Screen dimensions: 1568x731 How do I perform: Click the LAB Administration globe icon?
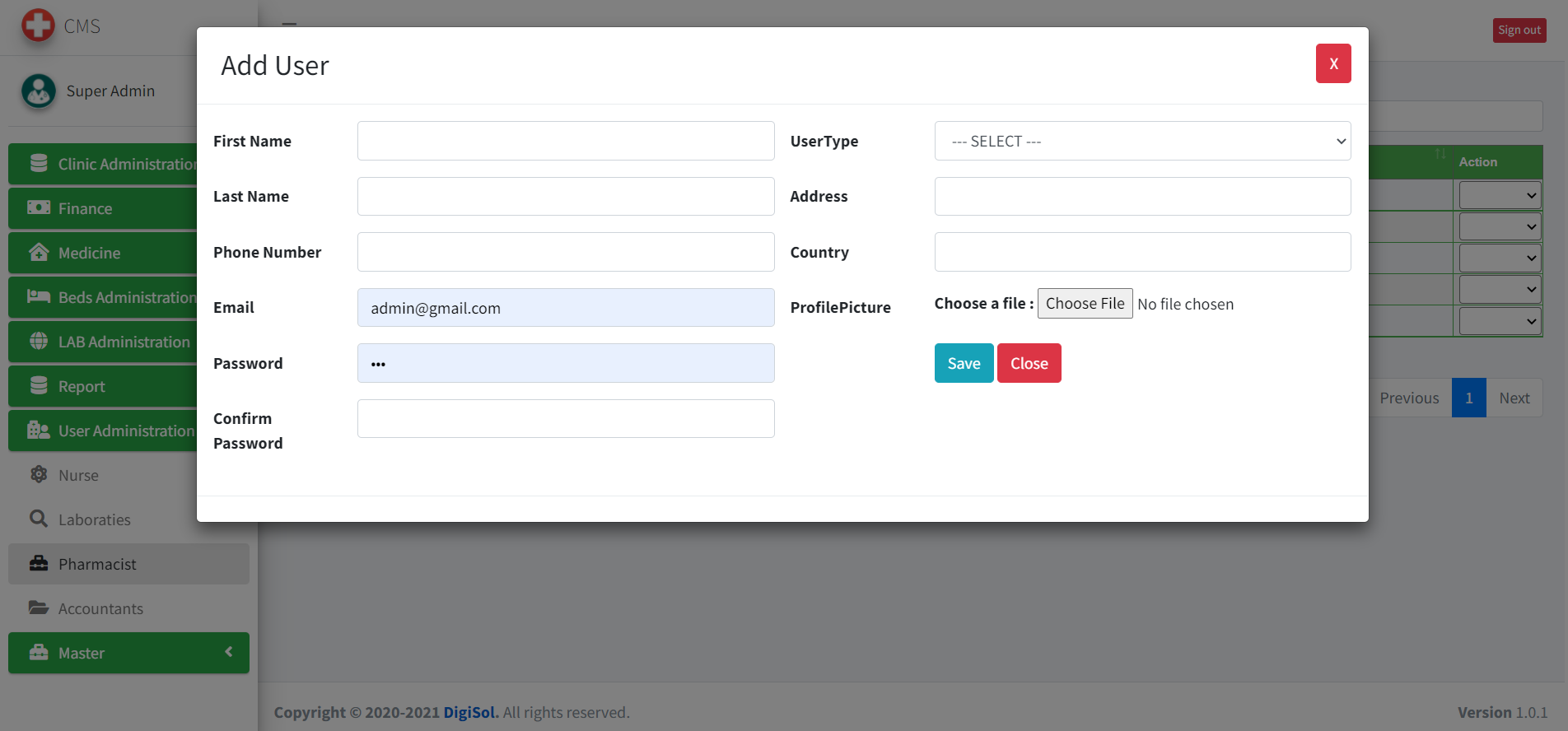coord(39,341)
